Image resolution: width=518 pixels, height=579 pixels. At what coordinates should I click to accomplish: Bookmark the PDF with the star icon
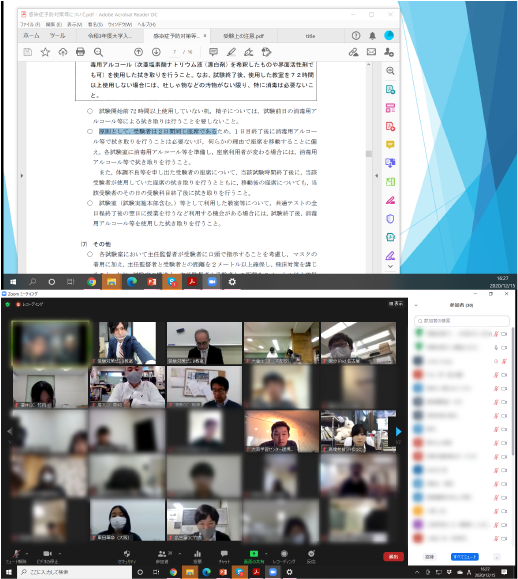[x=45, y=52]
